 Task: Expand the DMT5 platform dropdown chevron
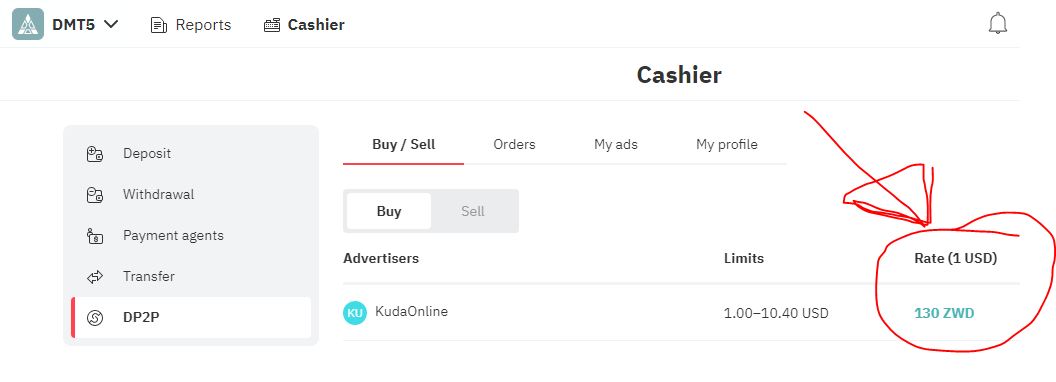click(112, 24)
